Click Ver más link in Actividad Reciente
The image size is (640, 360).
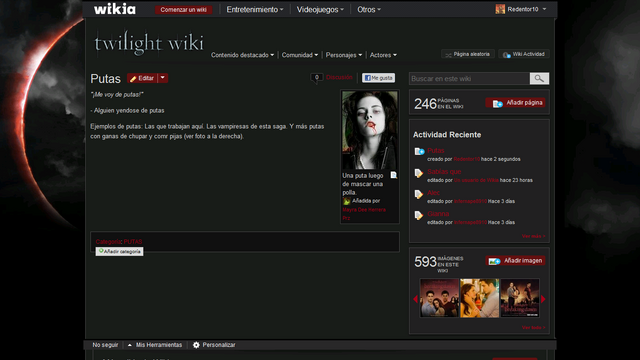(x=533, y=236)
